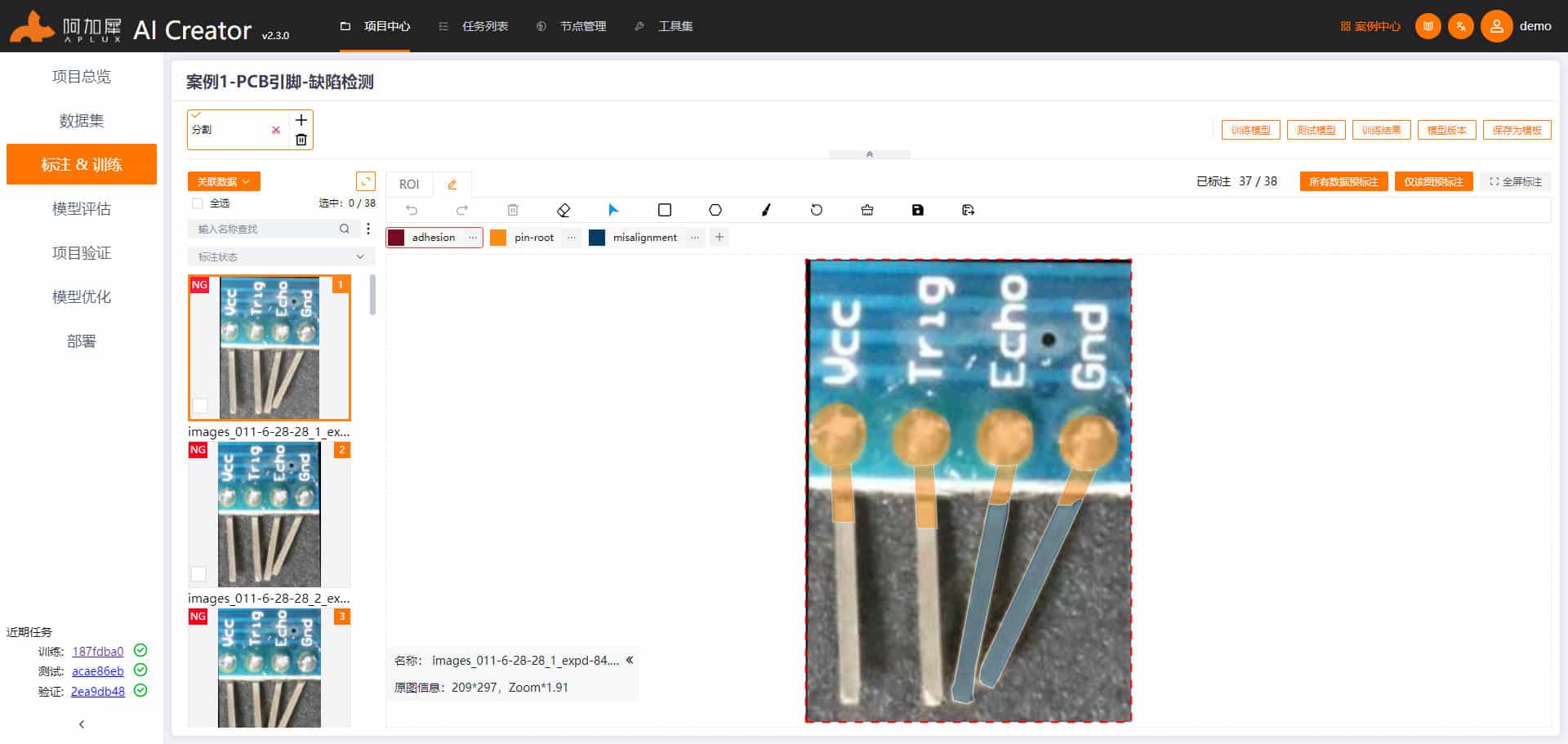Image resolution: width=1568 pixels, height=744 pixels.
Task: Open the three-dot menu beside search field
Action: click(368, 229)
